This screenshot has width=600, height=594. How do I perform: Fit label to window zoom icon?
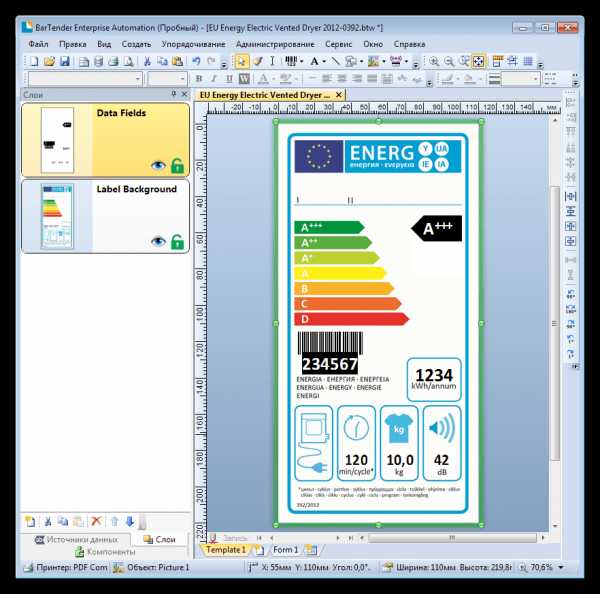click(479, 61)
